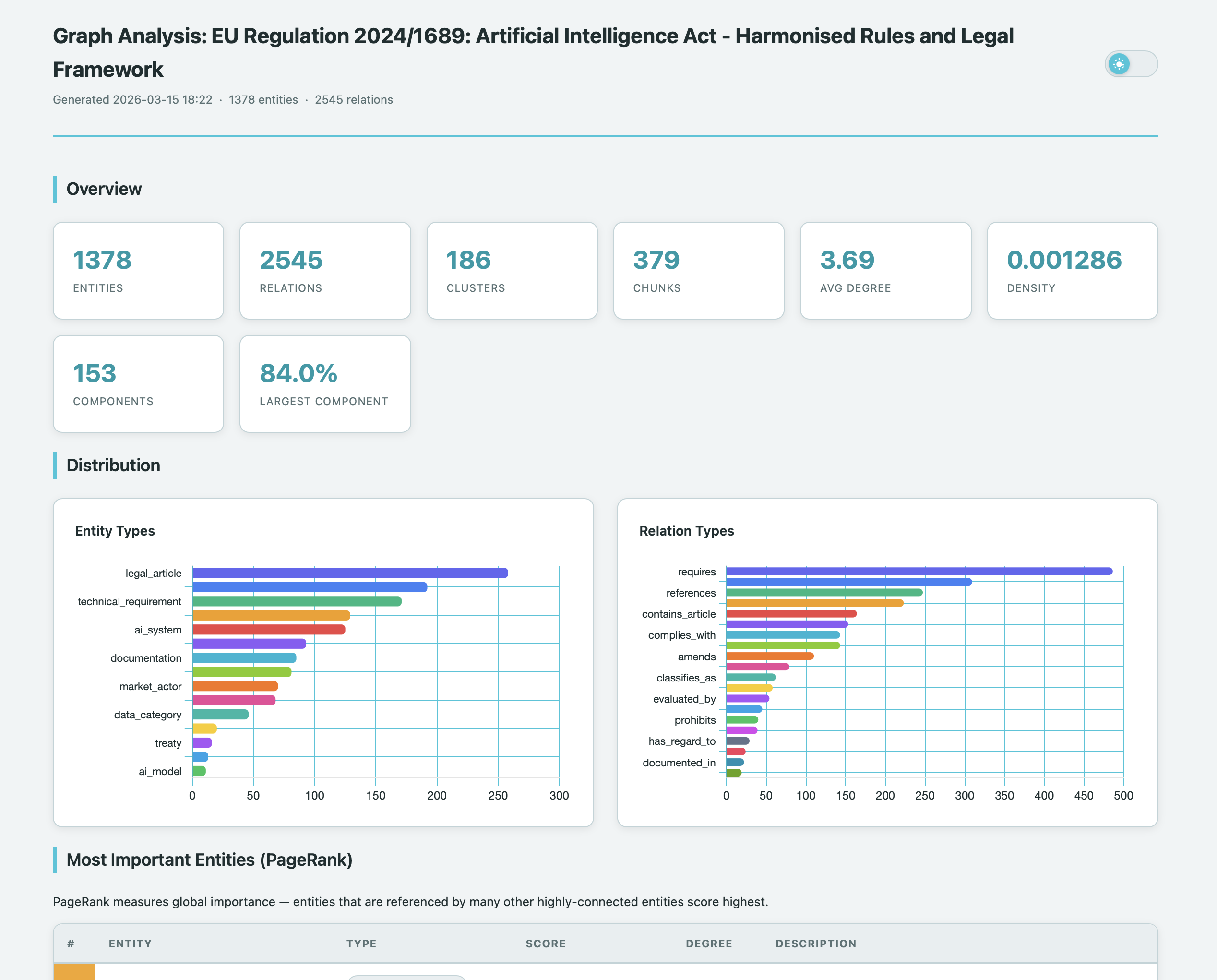Click the 84.0% Largest Component card

point(325,384)
